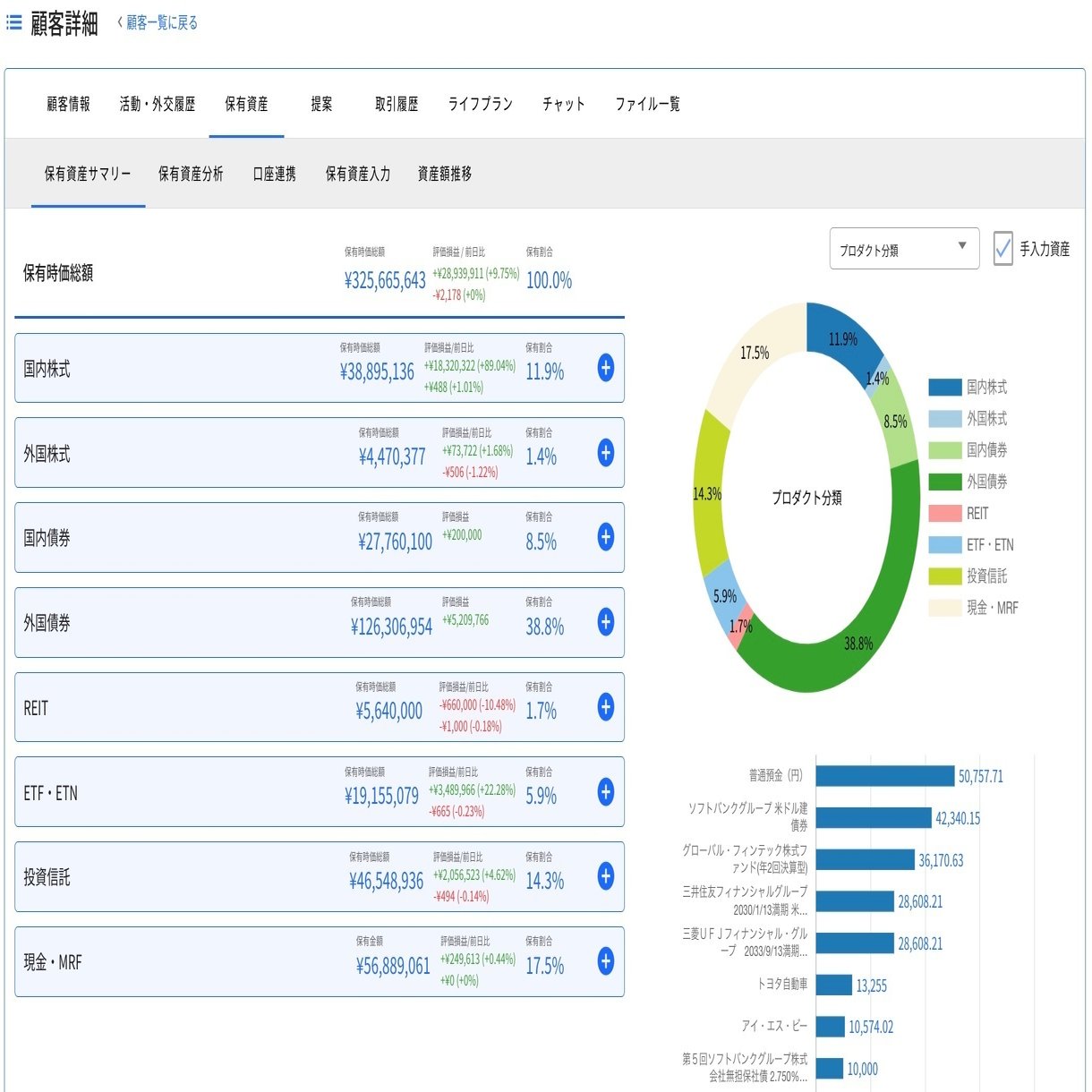Click the 国内株式 legend color swatch

[944, 388]
